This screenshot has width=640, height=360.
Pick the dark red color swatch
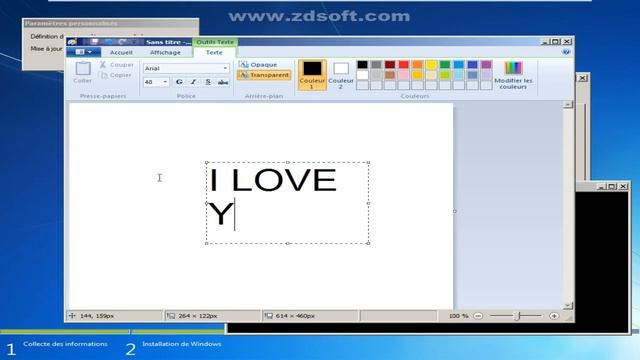click(390, 64)
